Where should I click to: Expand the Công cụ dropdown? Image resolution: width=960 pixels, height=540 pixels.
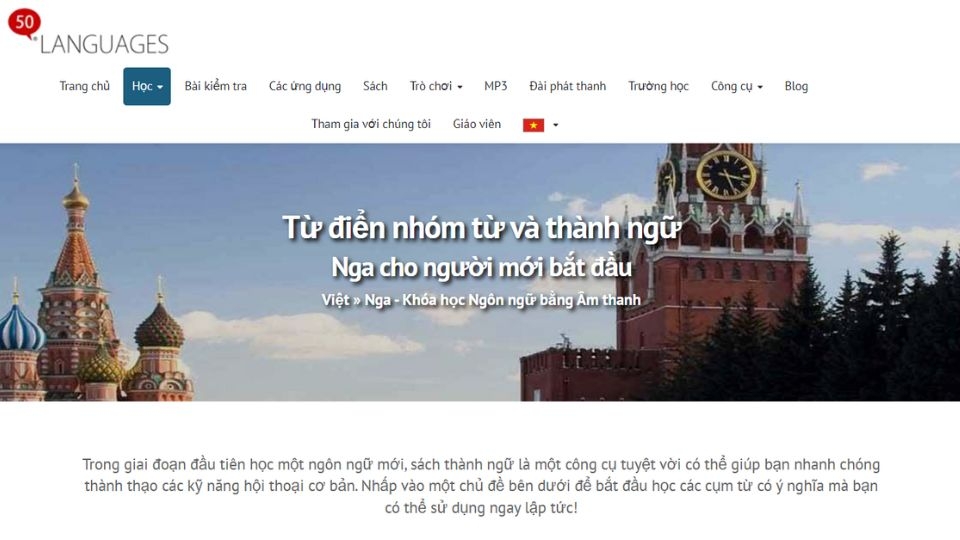point(737,86)
